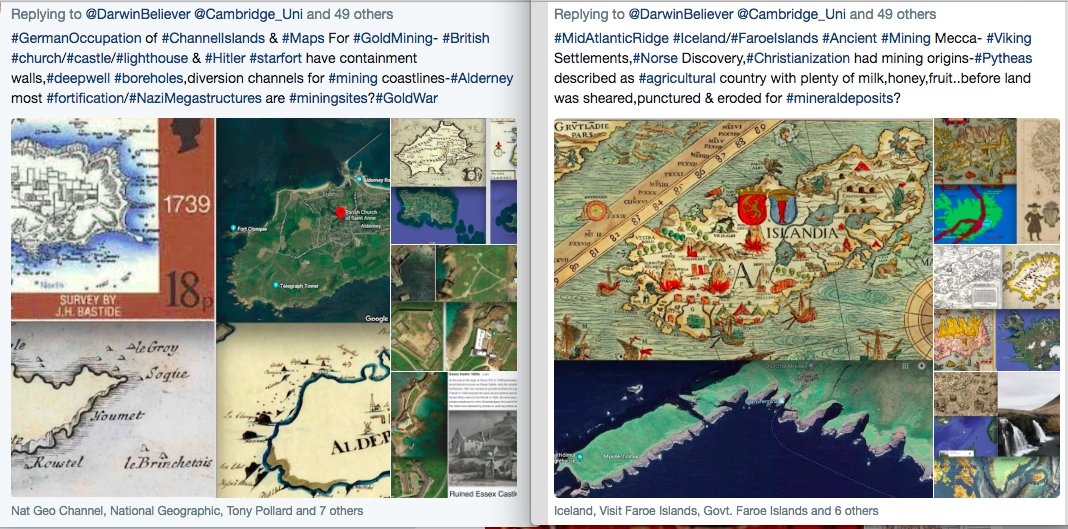The height and width of the screenshot is (529, 1068).
Task: Click the #Christianization hashtag
Action: [x=798, y=59]
